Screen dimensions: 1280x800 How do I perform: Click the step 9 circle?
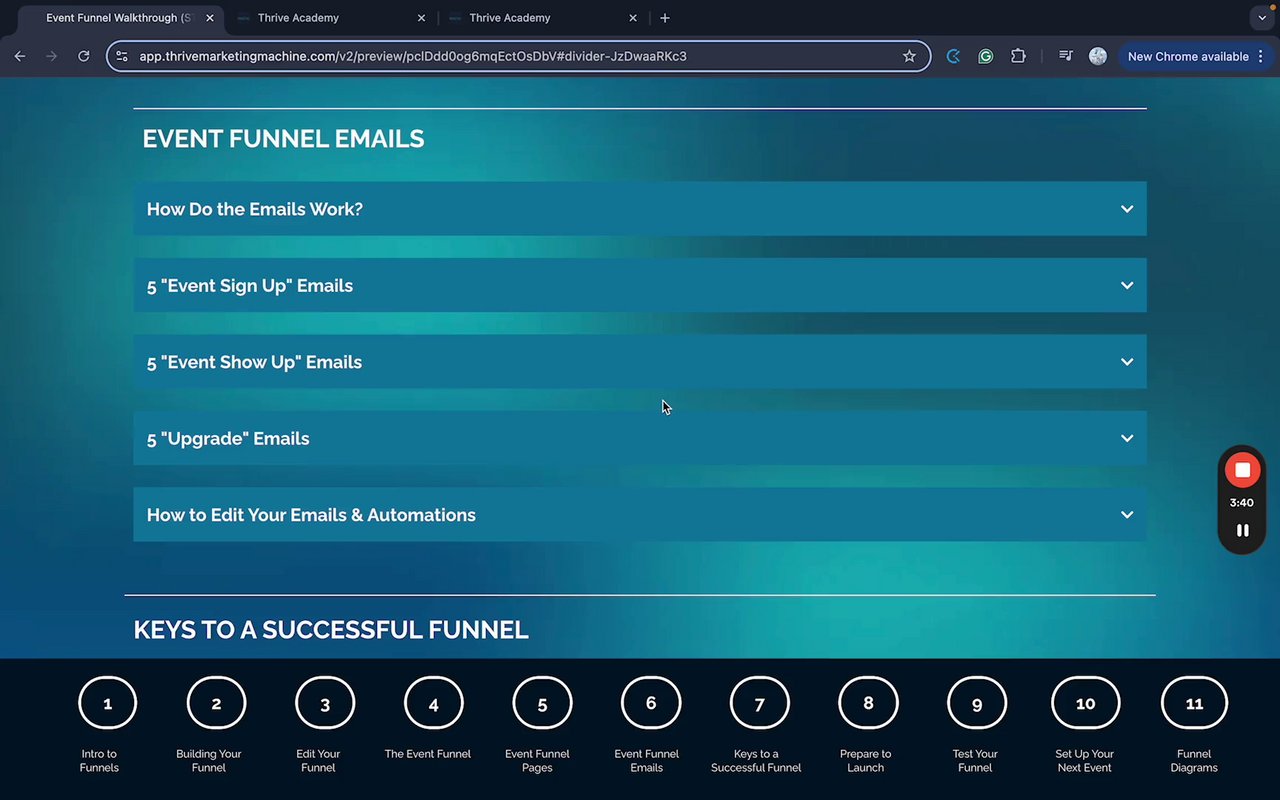click(977, 704)
